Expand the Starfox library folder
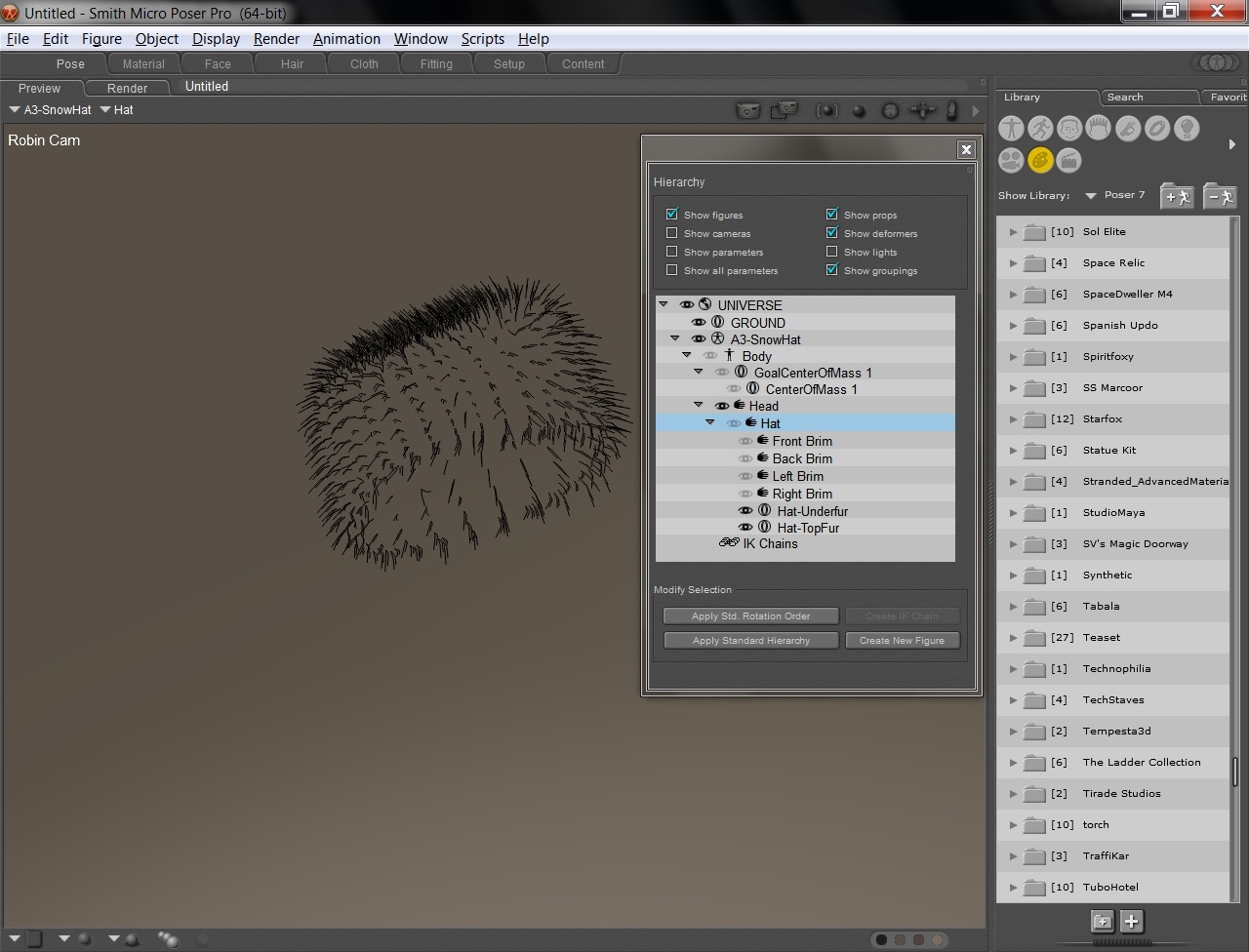This screenshot has width=1249, height=952. tap(1013, 419)
